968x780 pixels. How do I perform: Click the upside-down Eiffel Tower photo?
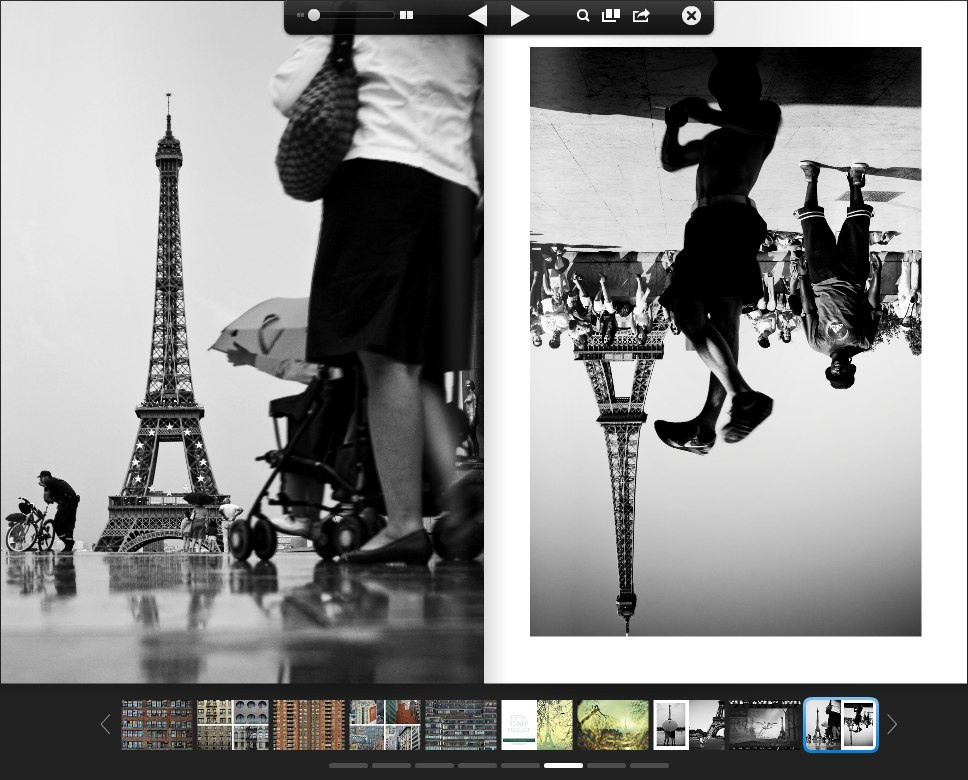point(725,341)
